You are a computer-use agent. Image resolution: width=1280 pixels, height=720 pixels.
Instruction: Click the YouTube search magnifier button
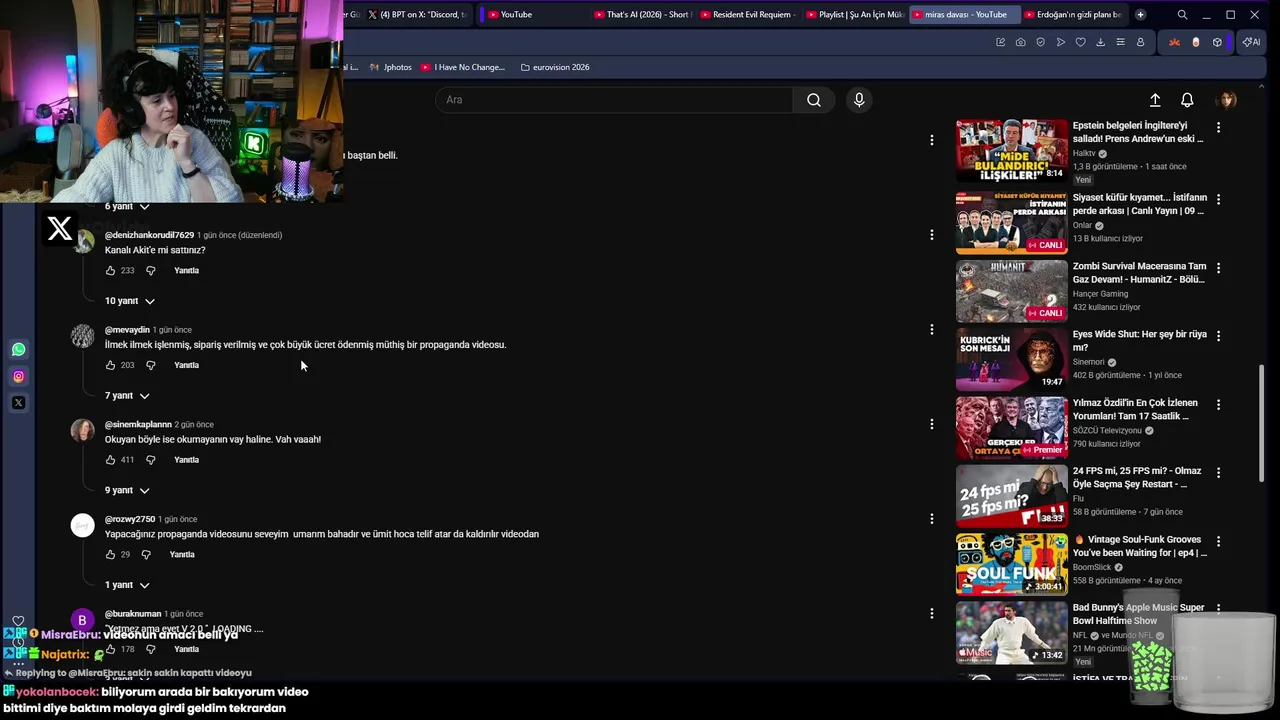(813, 100)
